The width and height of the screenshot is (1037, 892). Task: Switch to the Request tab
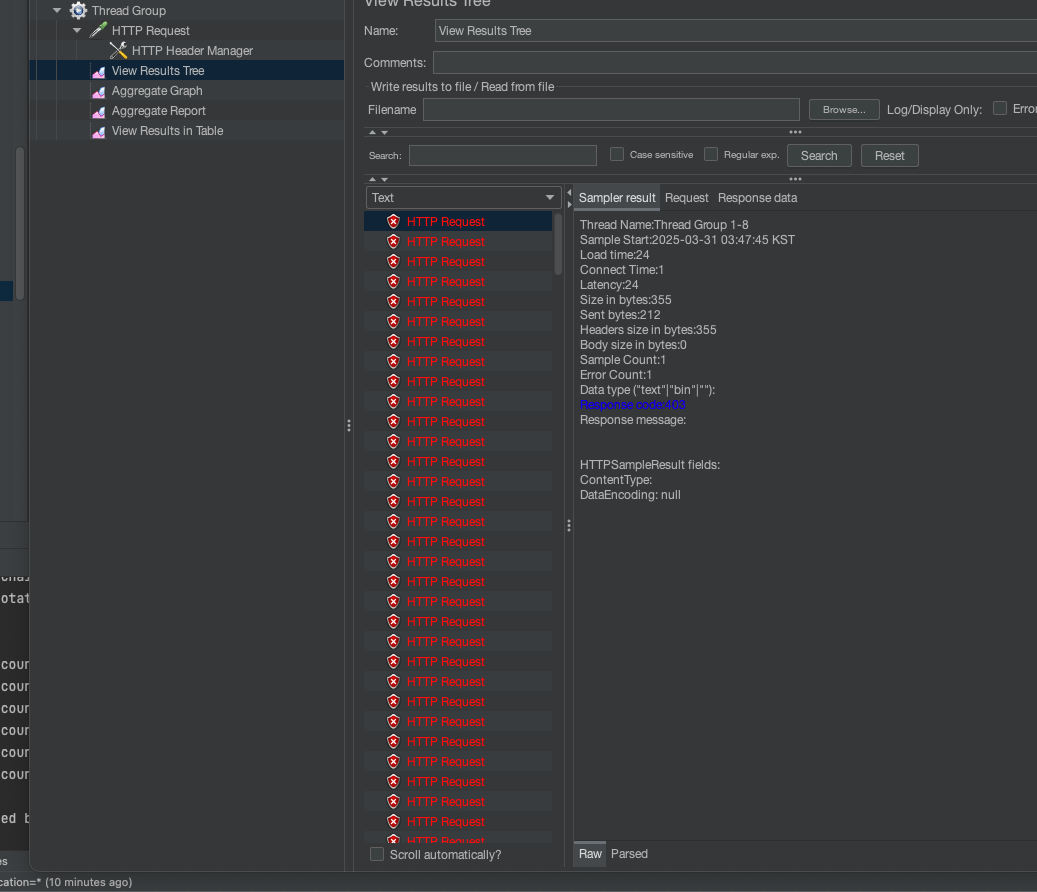[x=686, y=198]
